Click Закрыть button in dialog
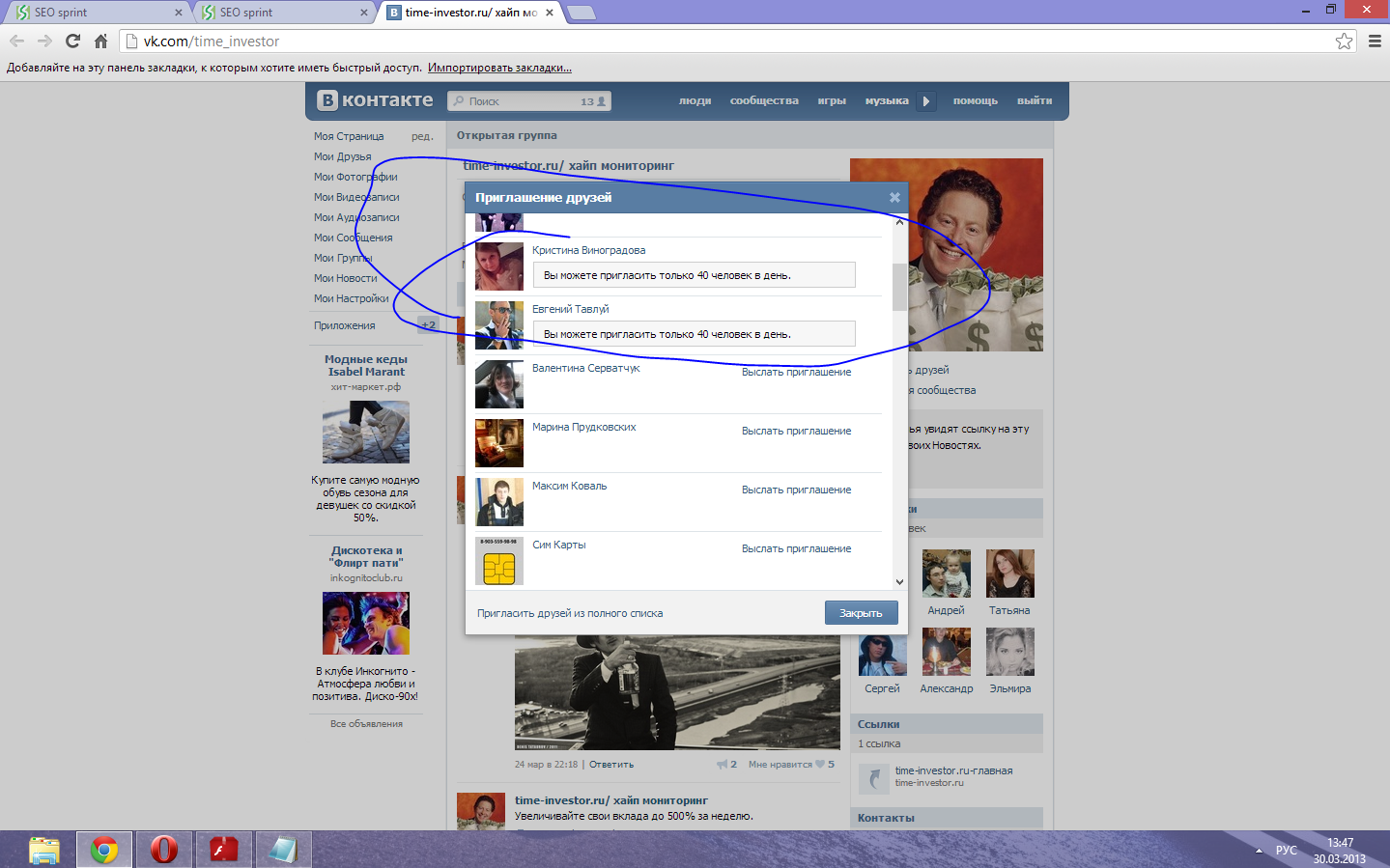 861,613
